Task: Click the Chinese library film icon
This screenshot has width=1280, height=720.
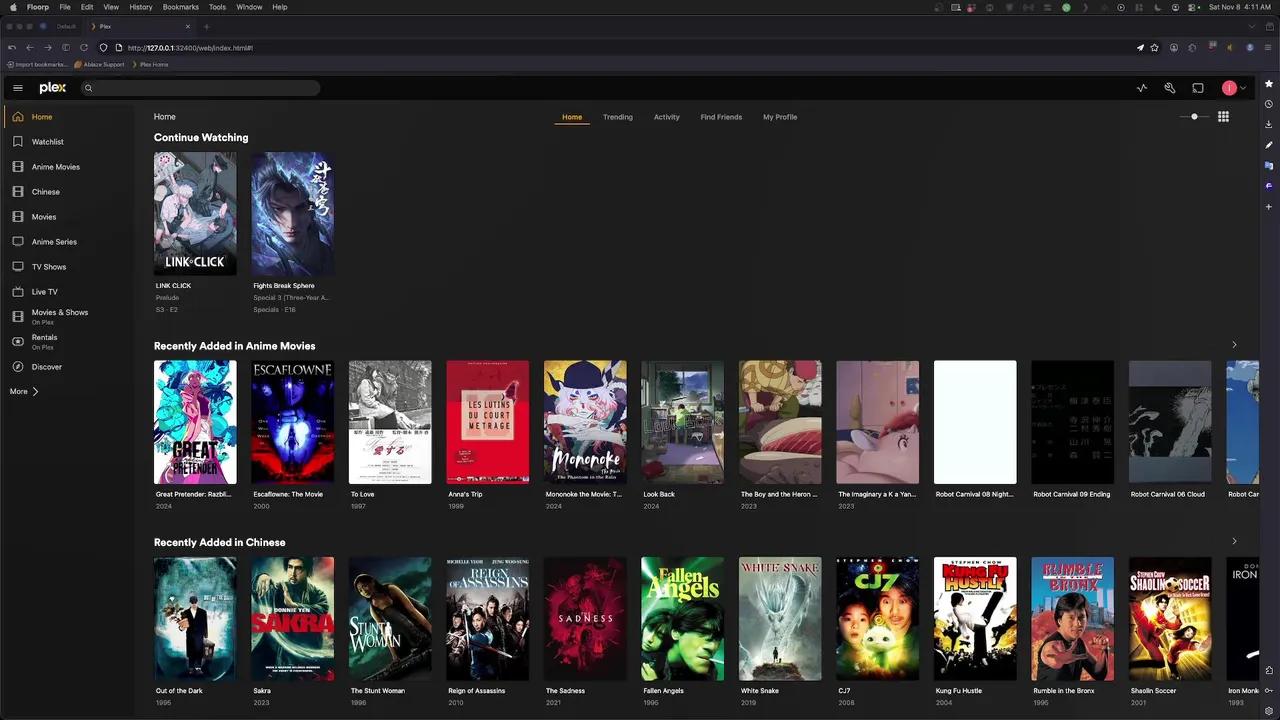Action: [x=18, y=192]
